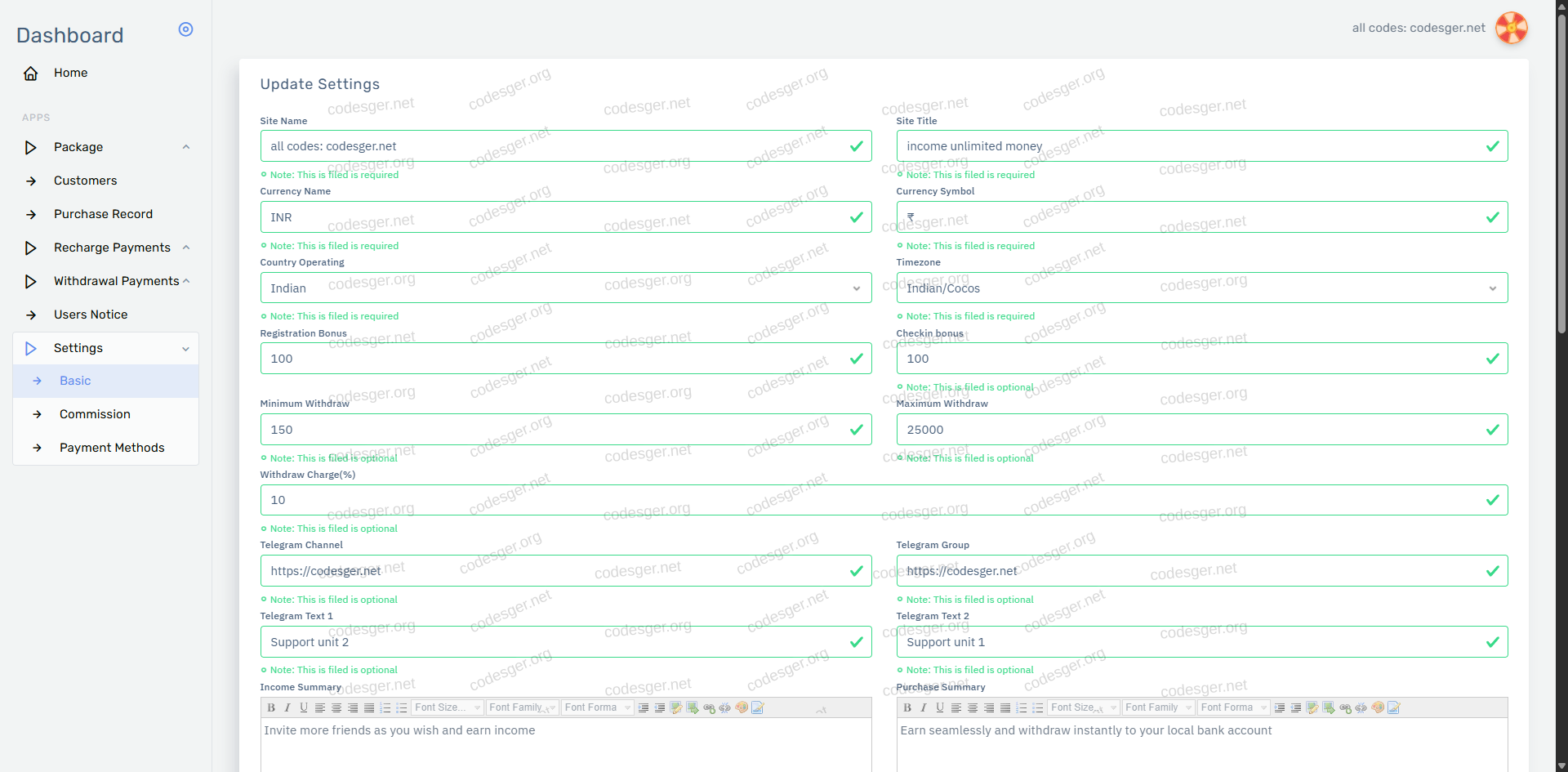
Task: Open Purchase Record page
Action: [x=103, y=214]
